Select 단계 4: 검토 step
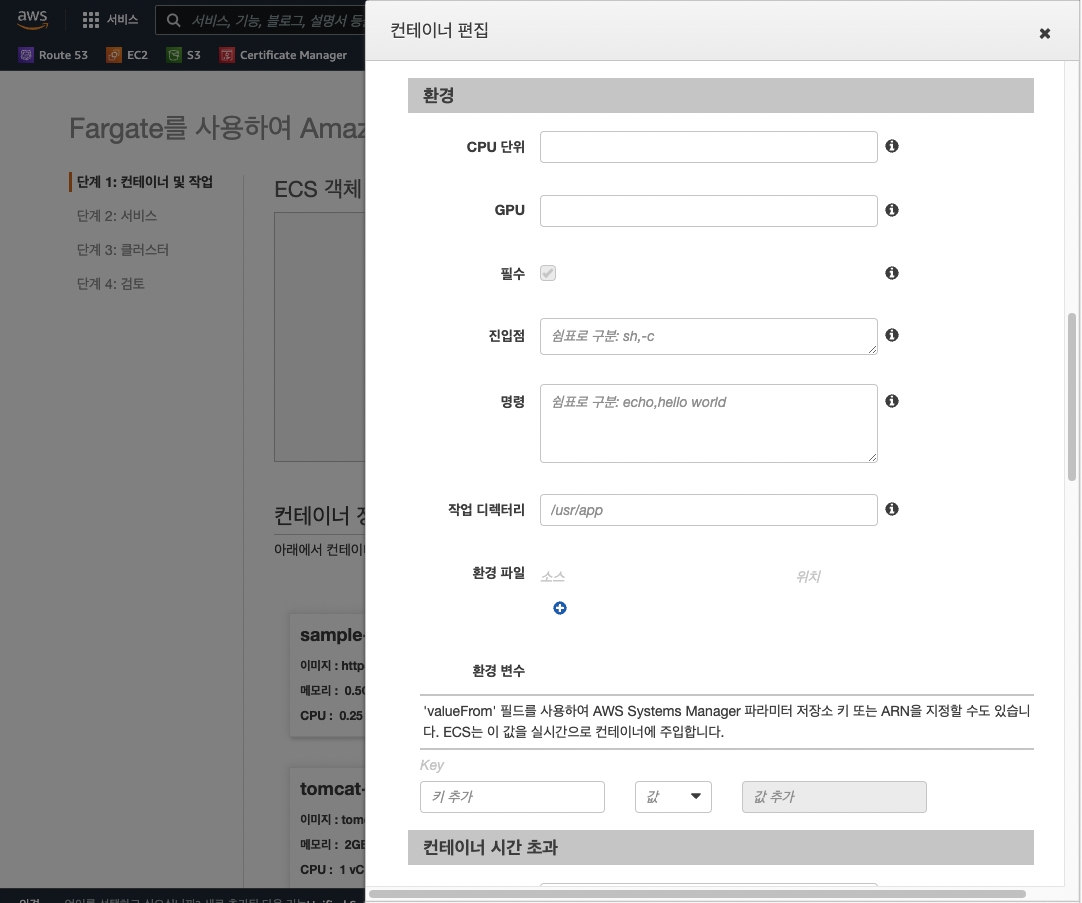Image resolution: width=1082 pixels, height=903 pixels. coord(110,284)
